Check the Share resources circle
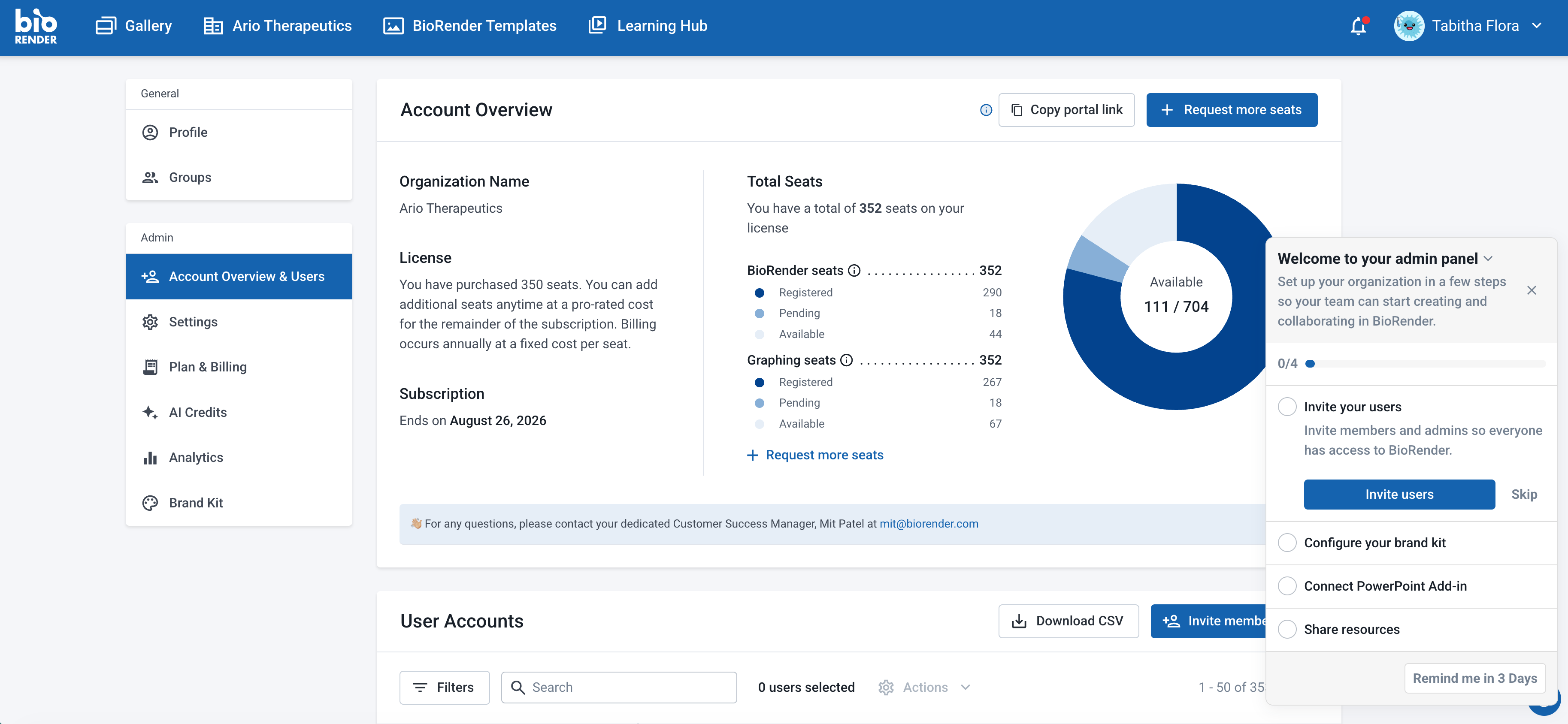The height and width of the screenshot is (724, 1568). pos(1287,629)
